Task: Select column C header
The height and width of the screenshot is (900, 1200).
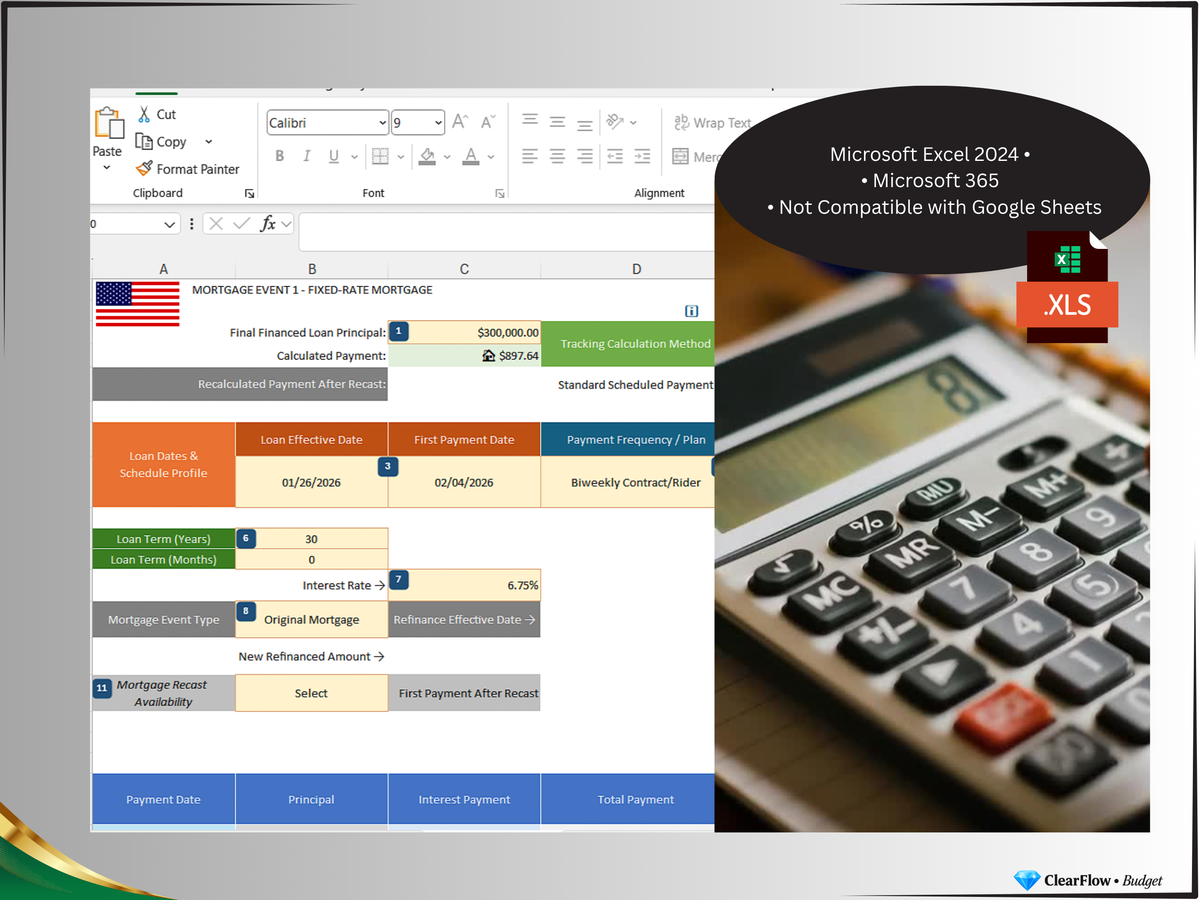Action: [x=464, y=269]
